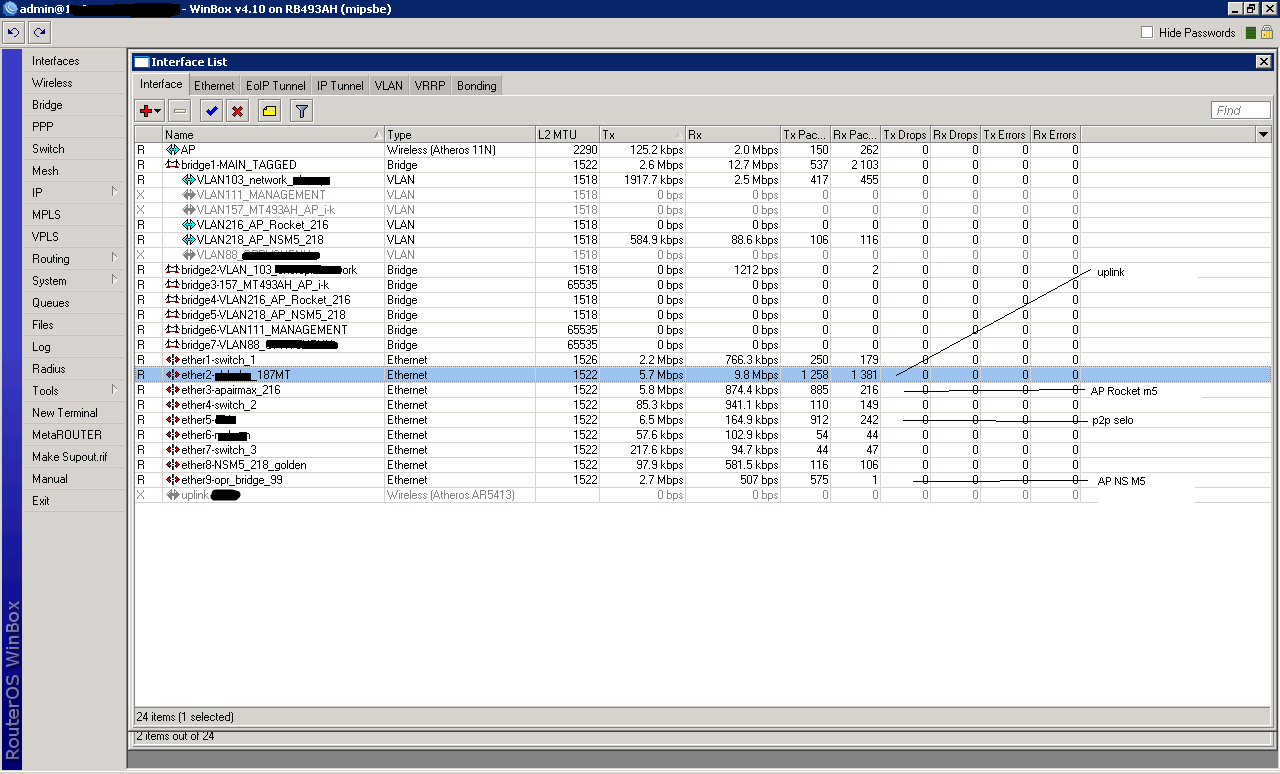Image resolution: width=1280 pixels, height=774 pixels.
Task: Click New Terminal in the sidebar
Action: [65, 413]
